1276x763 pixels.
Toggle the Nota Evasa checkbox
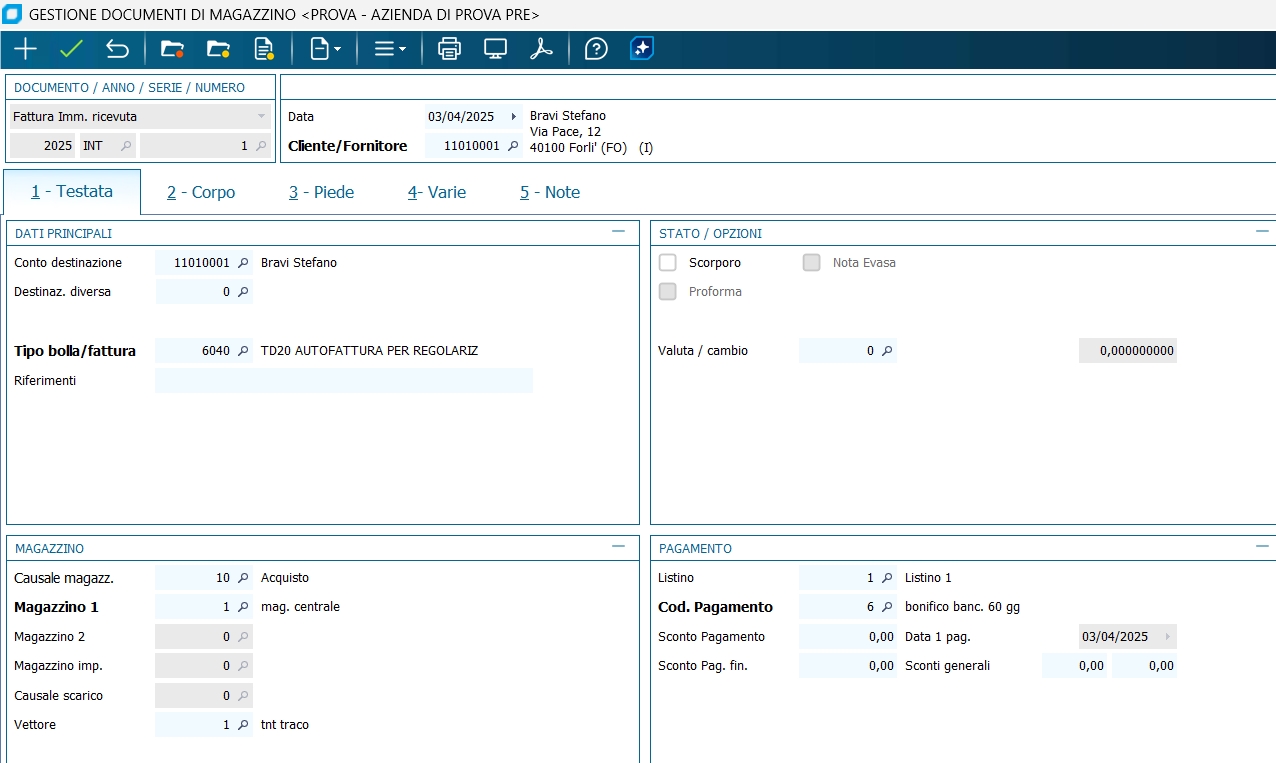812,263
